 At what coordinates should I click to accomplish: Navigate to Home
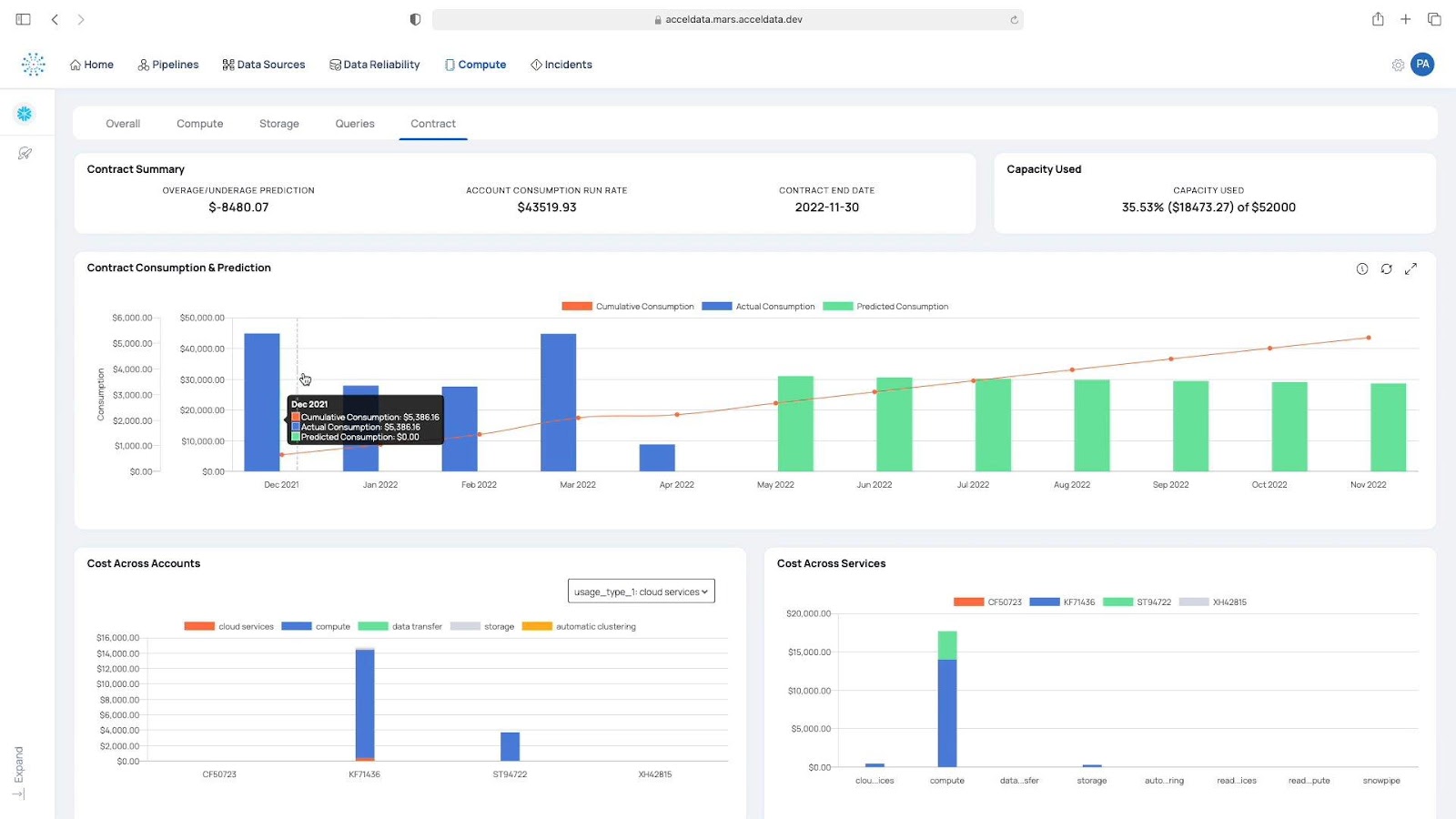[91, 64]
